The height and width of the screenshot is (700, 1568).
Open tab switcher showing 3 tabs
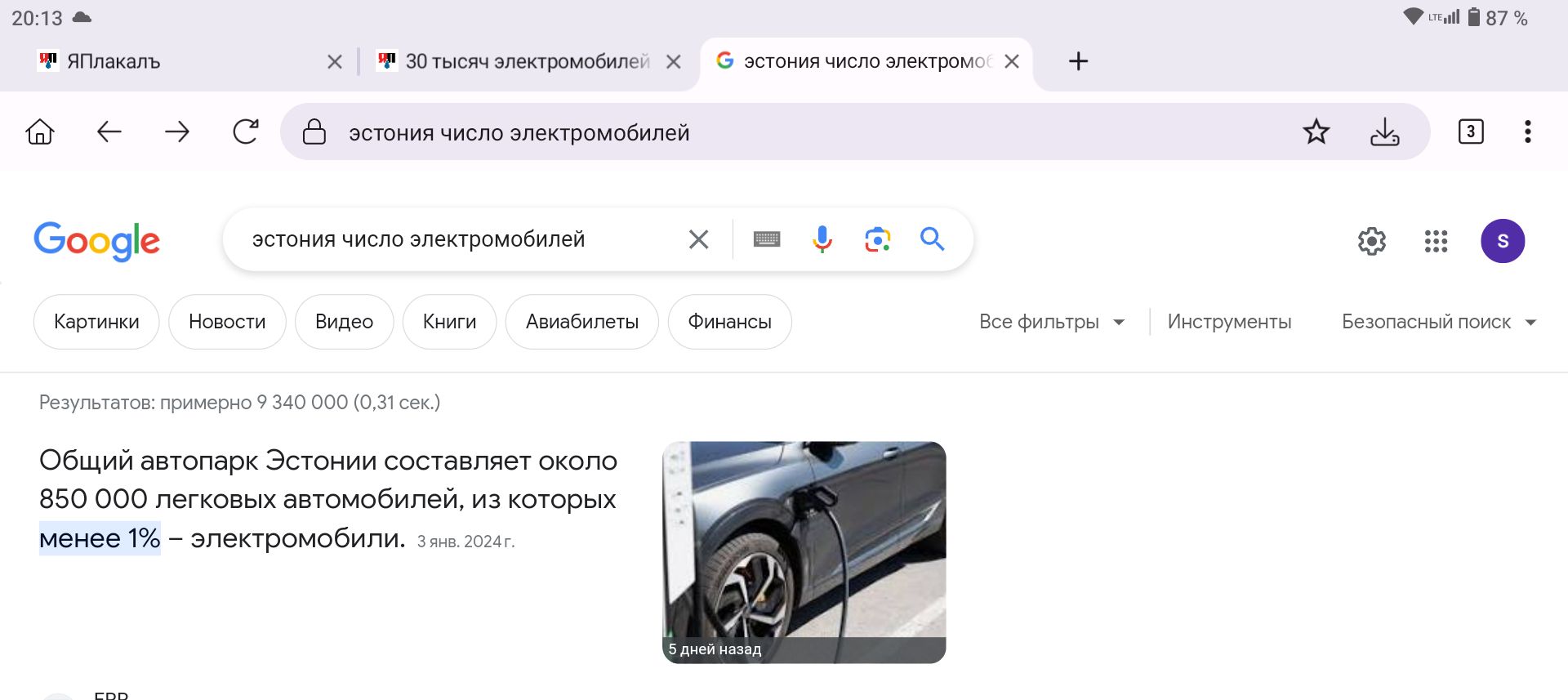click(x=1471, y=132)
